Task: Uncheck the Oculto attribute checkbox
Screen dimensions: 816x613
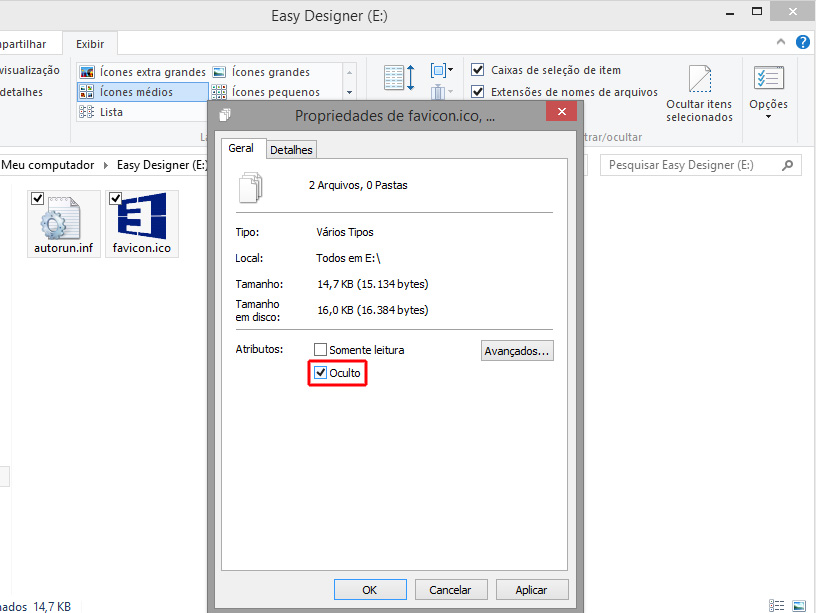Action: point(321,373)
